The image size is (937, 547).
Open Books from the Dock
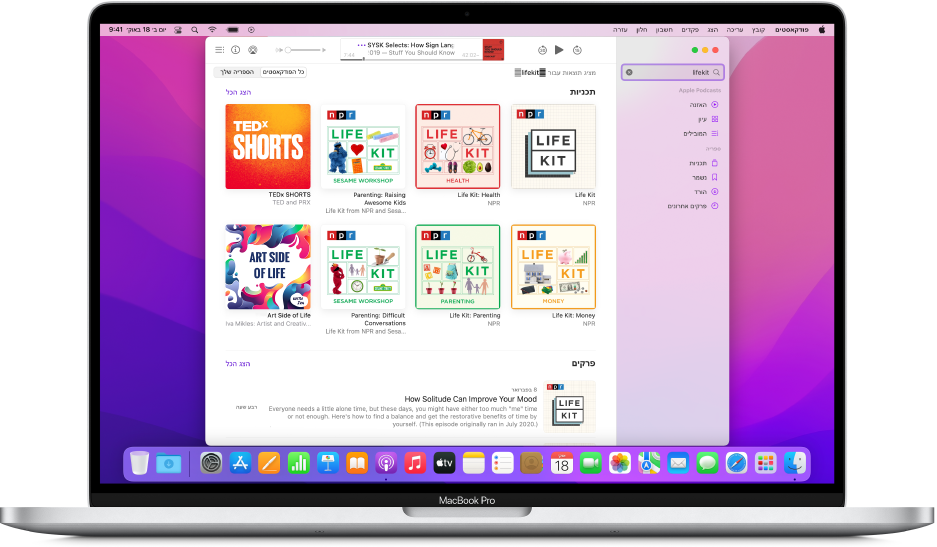357,463
